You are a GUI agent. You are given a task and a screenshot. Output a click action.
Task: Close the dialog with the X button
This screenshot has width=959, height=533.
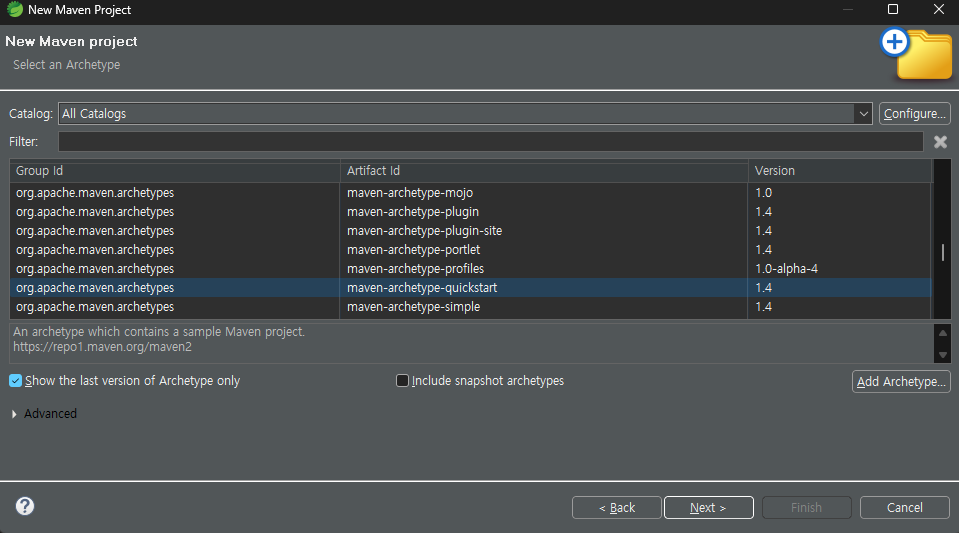(939, 9)
